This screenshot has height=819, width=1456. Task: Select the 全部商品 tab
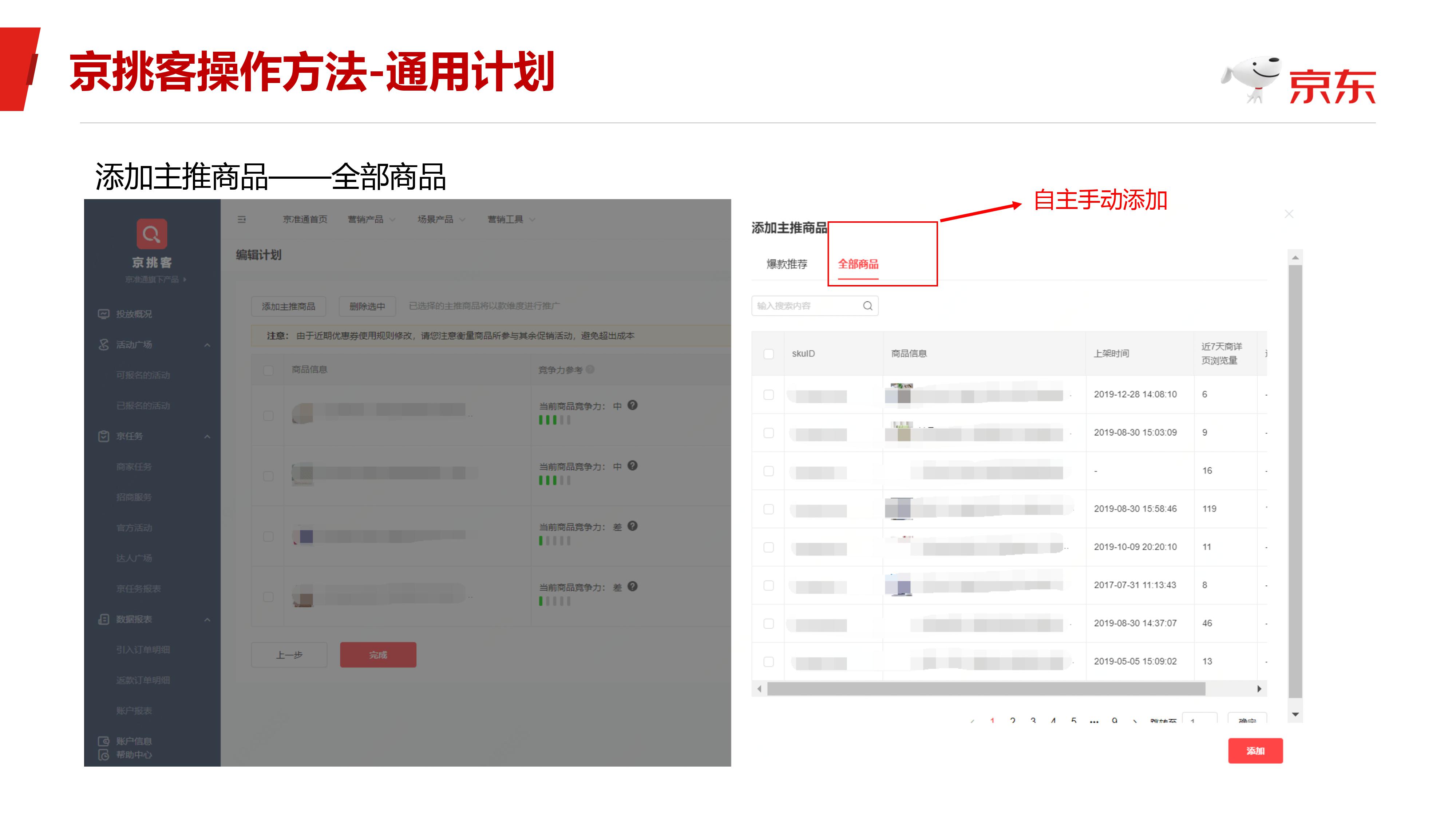pos(858,264)
